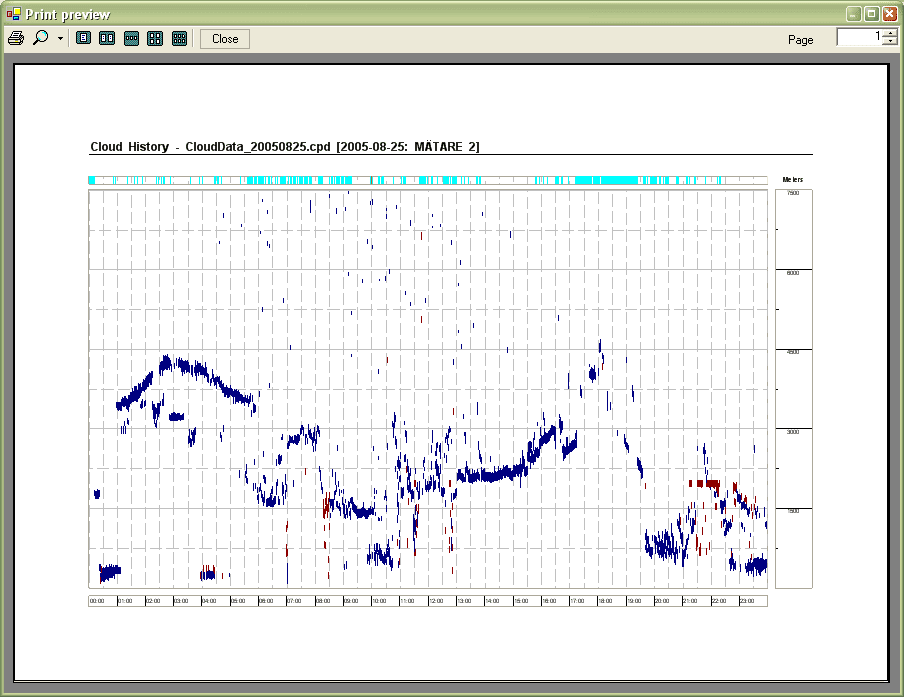This screenshot has width=904, height=697.
Task: Open the zoom level dropdown arrow
Action: pyautogui.click(x=60, y=39)
